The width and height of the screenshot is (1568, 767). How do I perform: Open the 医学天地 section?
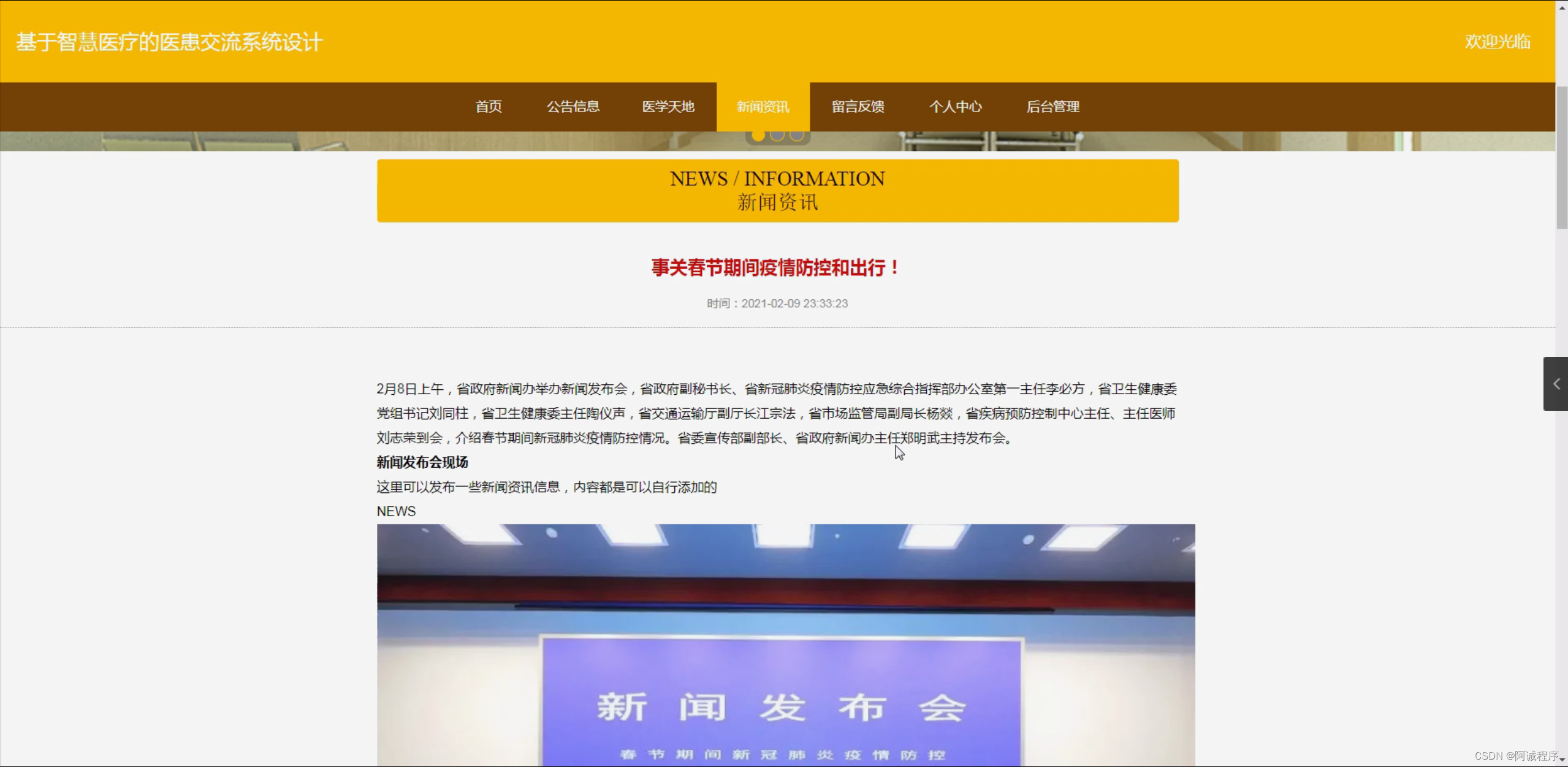point(668,107)
